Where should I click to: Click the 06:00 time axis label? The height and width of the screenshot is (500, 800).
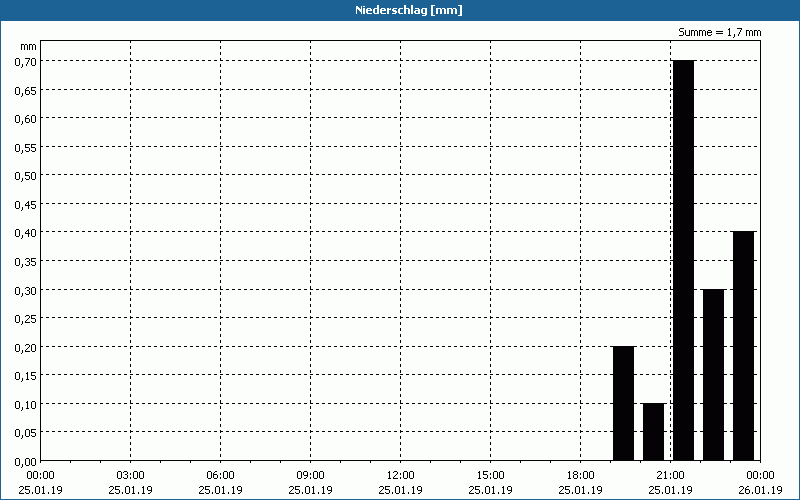tap(220, 476)
